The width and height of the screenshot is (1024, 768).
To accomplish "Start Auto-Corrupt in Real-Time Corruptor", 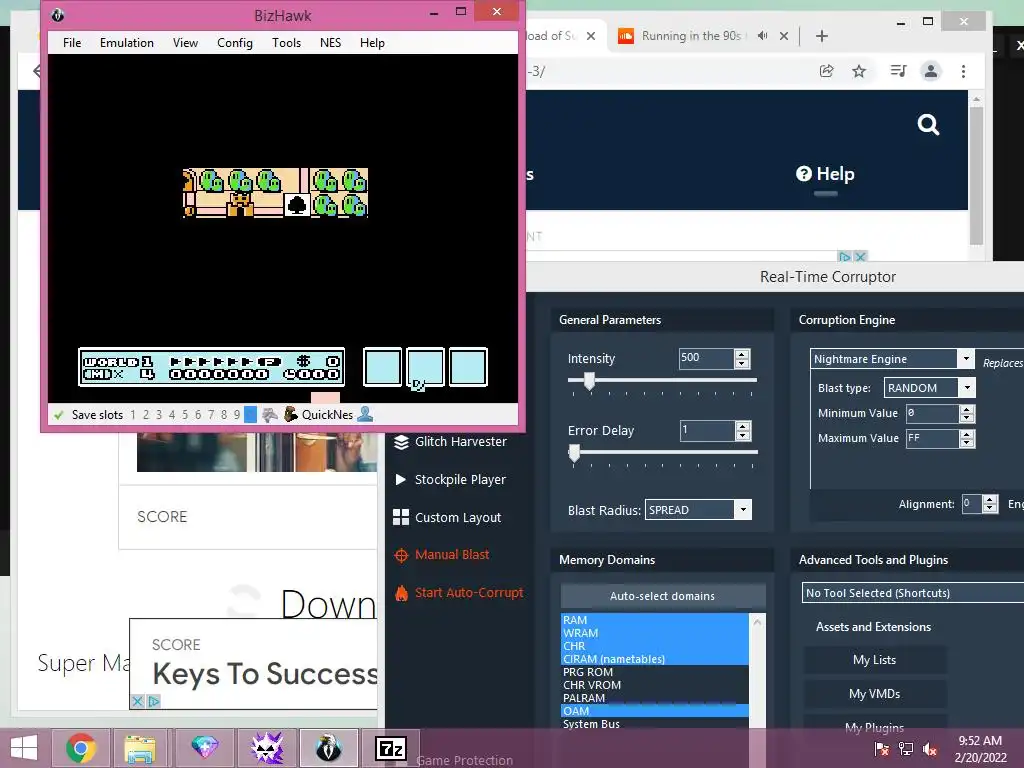I will coord(459,592).
